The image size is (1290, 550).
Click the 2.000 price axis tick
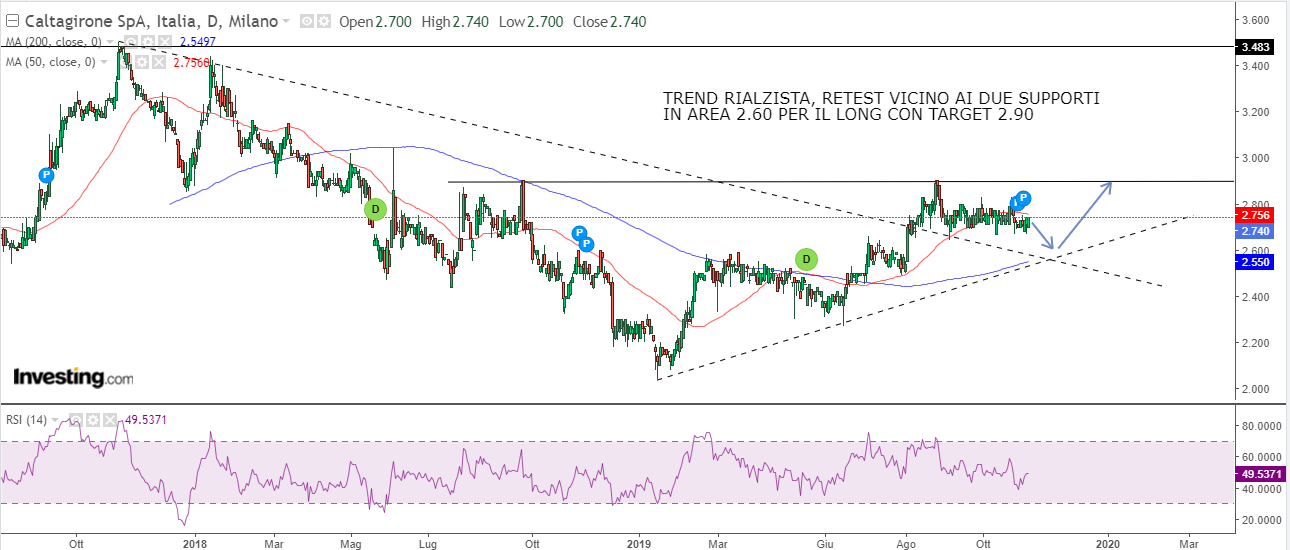pos(1256,389)
